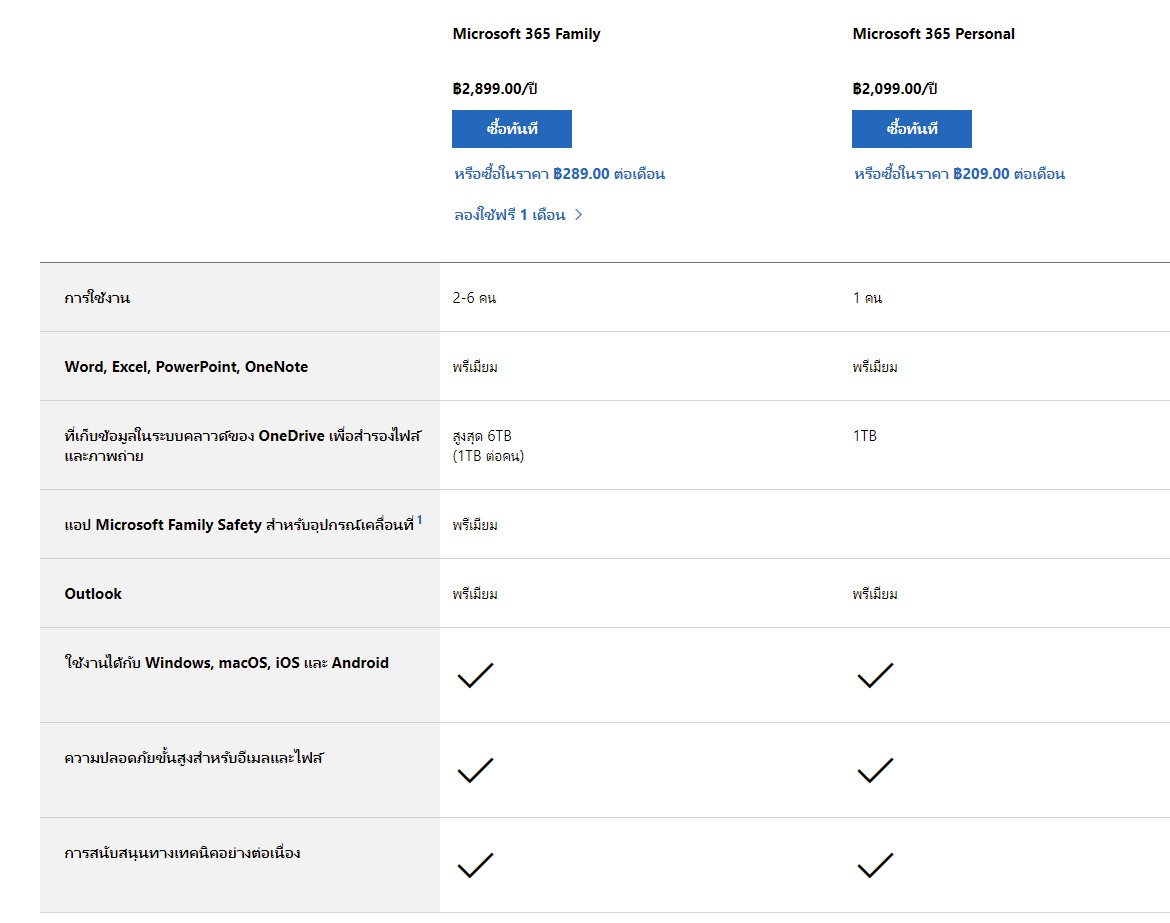This screenshot has width=1170, height=923.
Task: Click the Word, Excel, PowerPoint, OneNote row label
Action: point(186,367)
